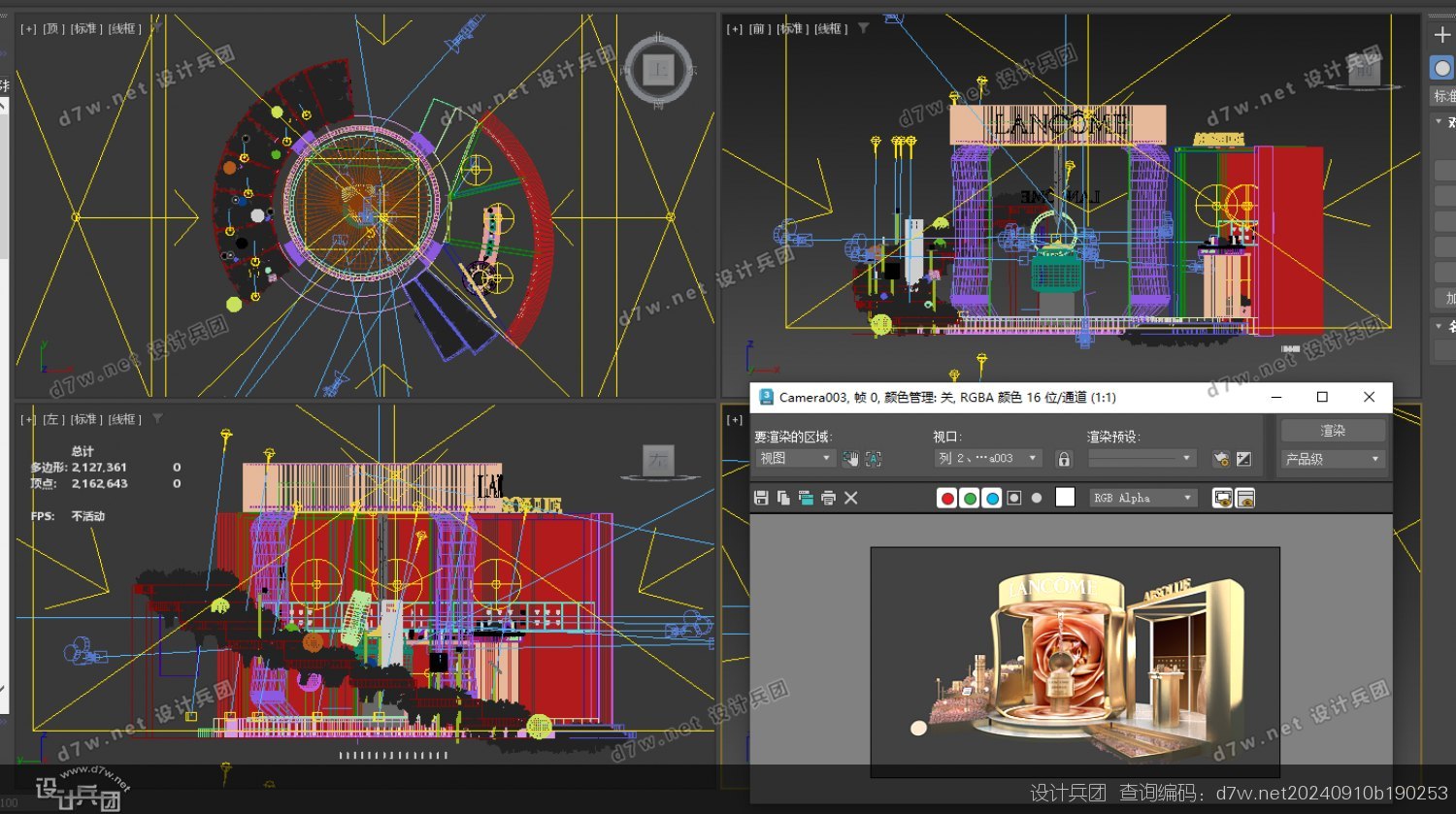Open the RGB Alpha channel dropdown

(1142, 498)
